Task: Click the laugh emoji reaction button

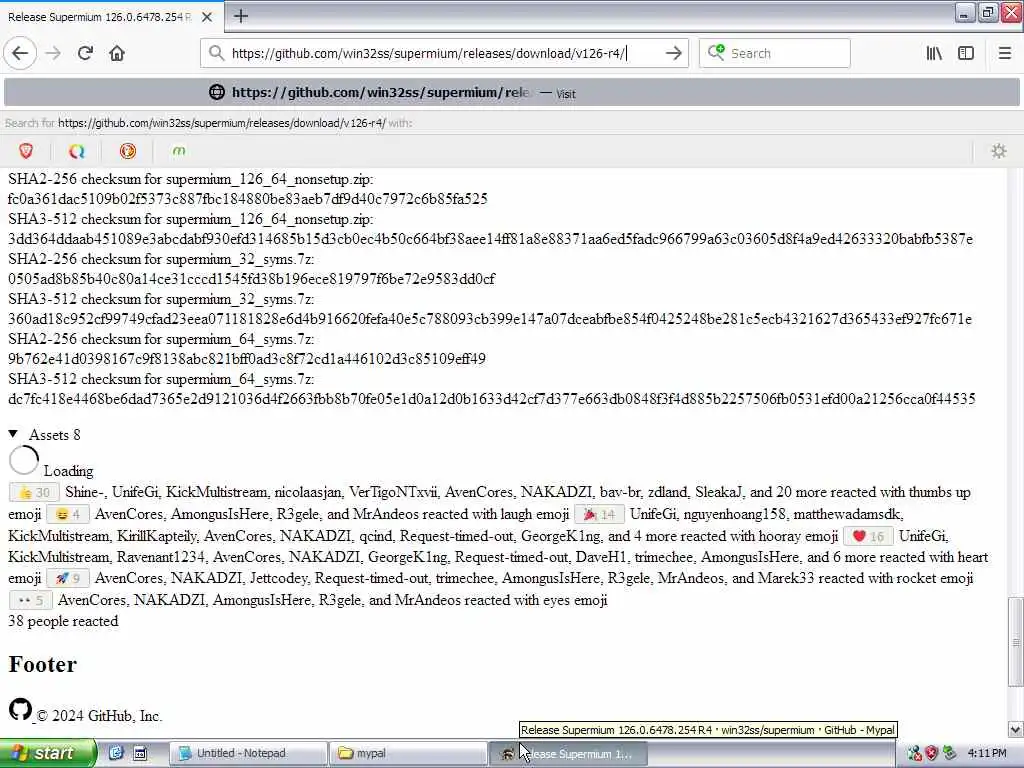Action: 68,515
